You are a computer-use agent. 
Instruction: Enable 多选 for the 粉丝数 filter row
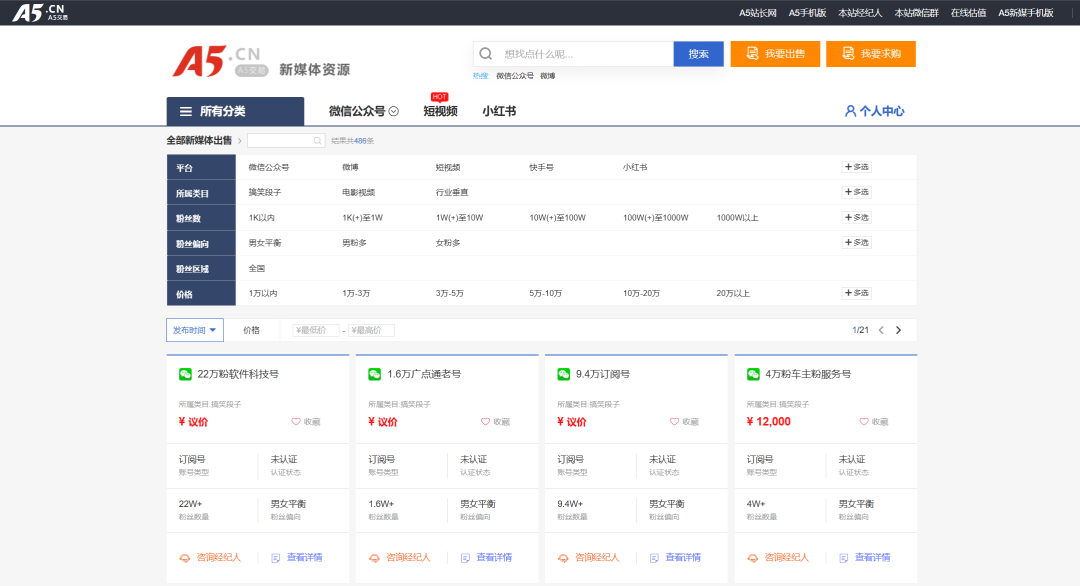coord(857,217)
